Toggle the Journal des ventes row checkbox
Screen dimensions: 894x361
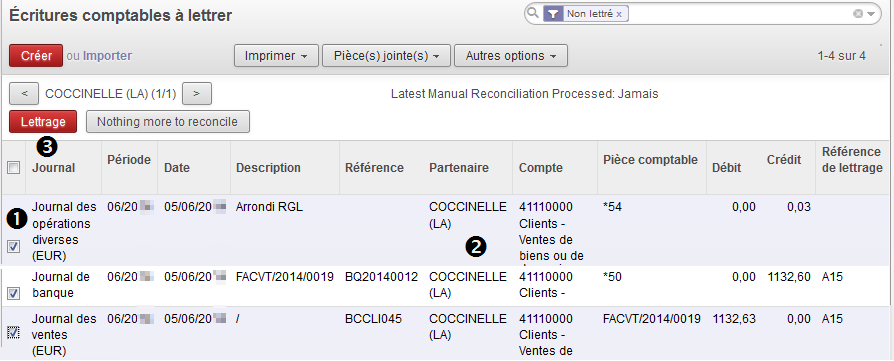[14, 332]
